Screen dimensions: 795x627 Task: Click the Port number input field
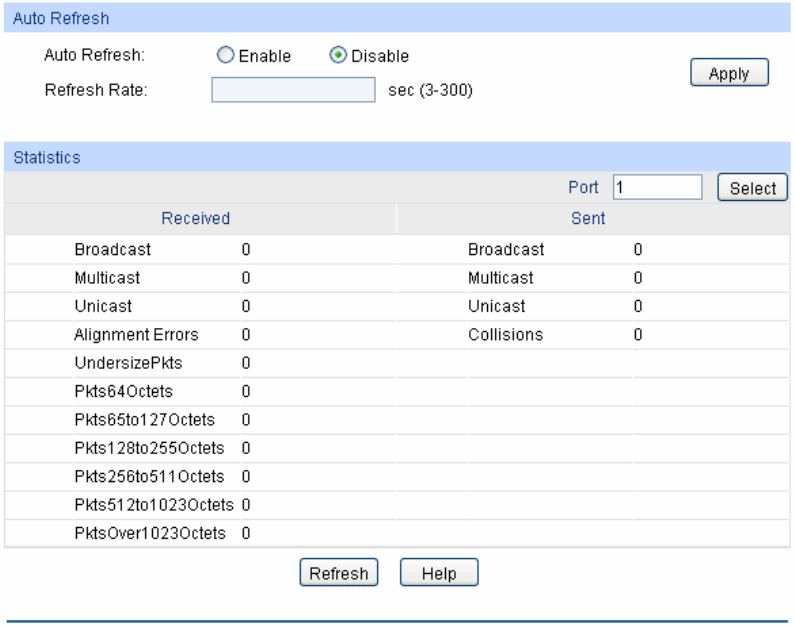(657, 188)
